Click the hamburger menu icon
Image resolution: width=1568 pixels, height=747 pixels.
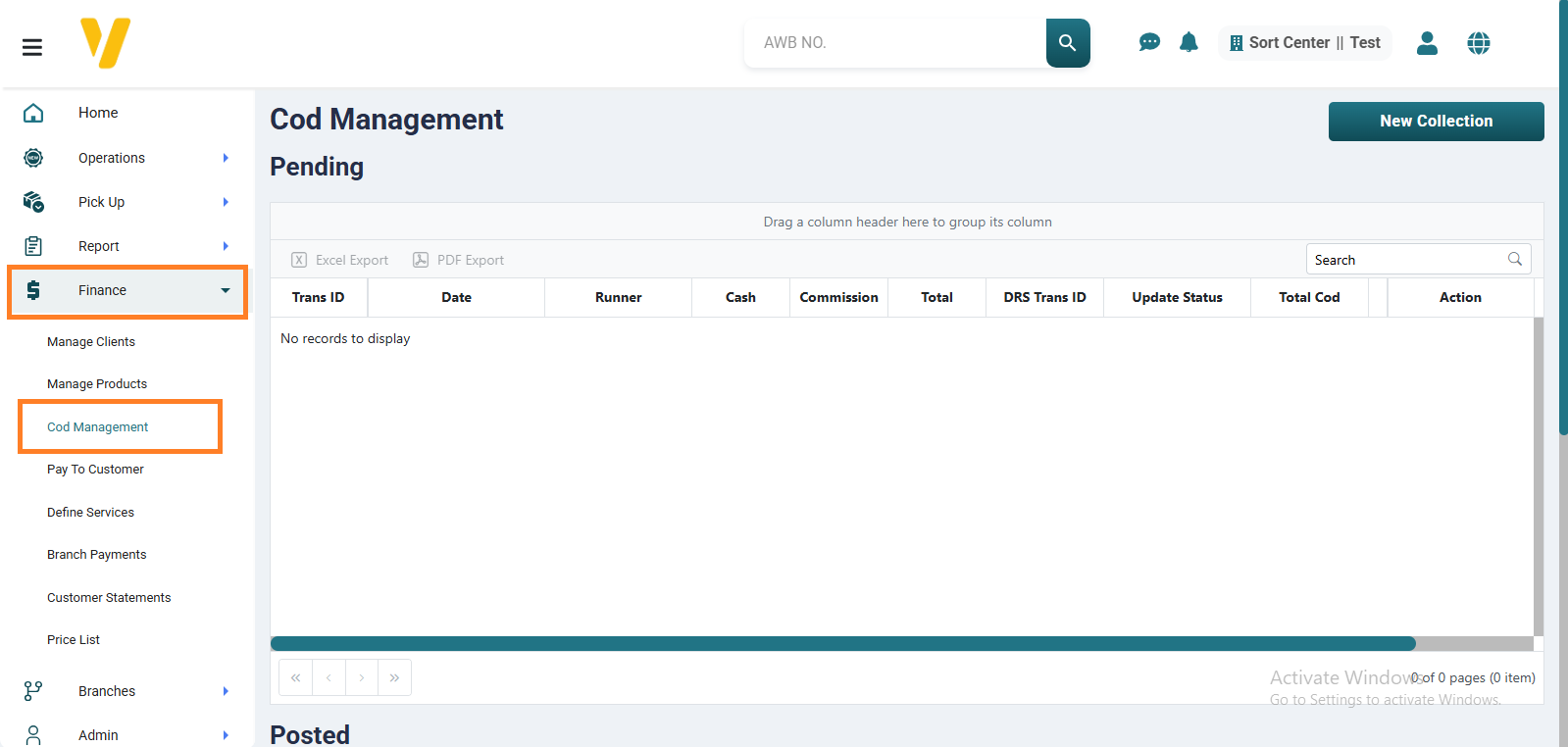pos(32,47)
